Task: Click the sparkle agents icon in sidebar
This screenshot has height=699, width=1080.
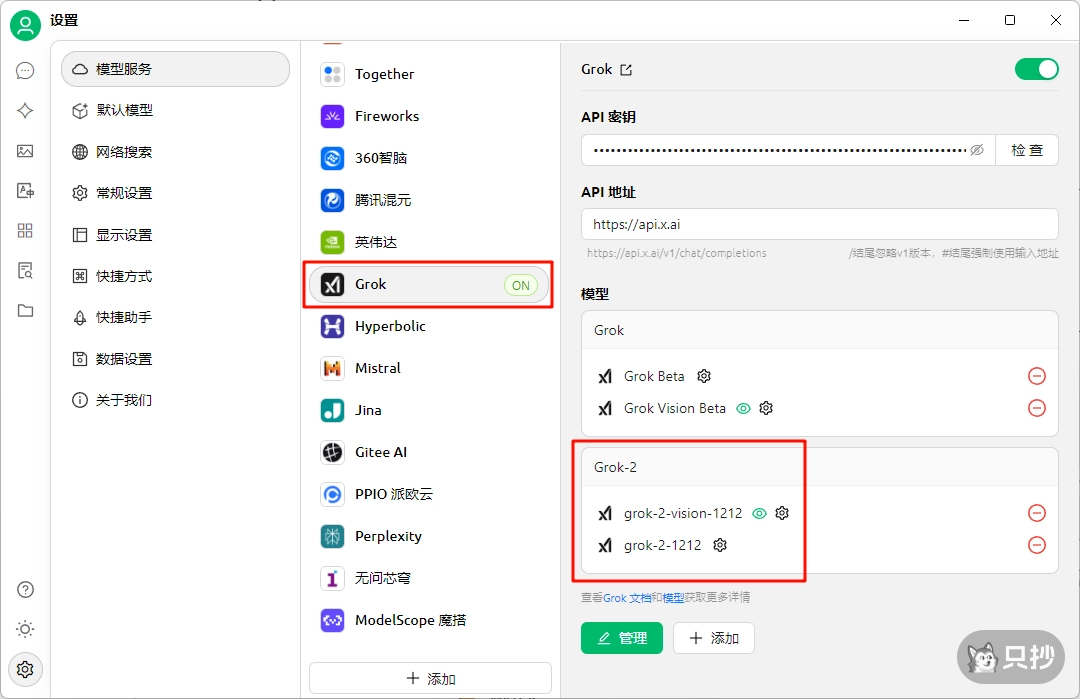Action: 25,111
